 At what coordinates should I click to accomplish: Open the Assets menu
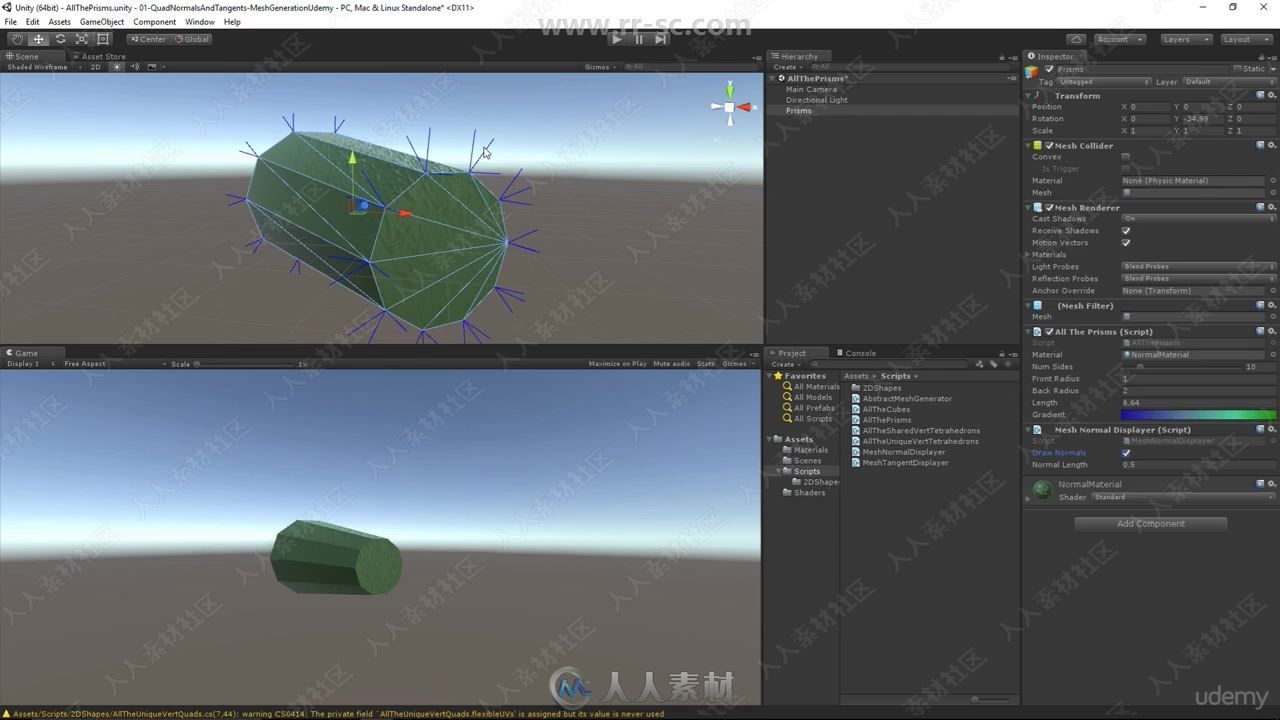[60, 21]
